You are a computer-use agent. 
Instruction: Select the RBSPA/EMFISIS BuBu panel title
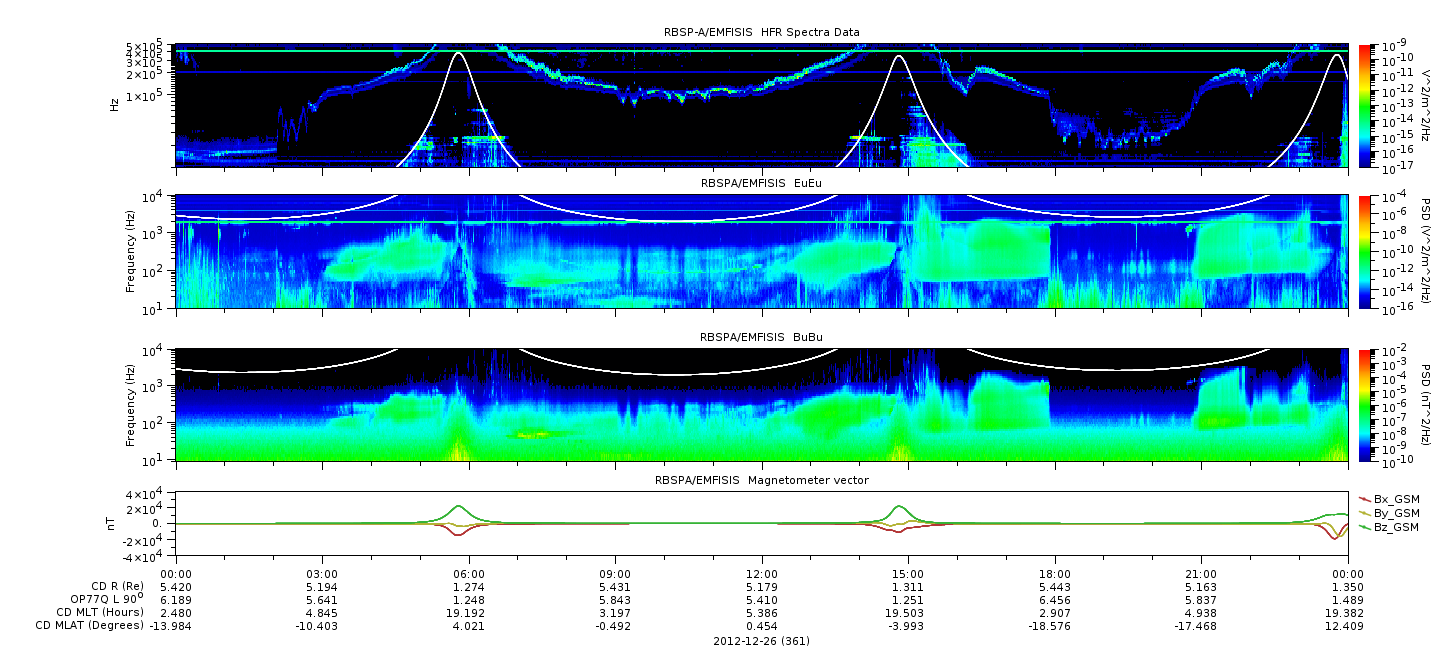pos(762,337)
